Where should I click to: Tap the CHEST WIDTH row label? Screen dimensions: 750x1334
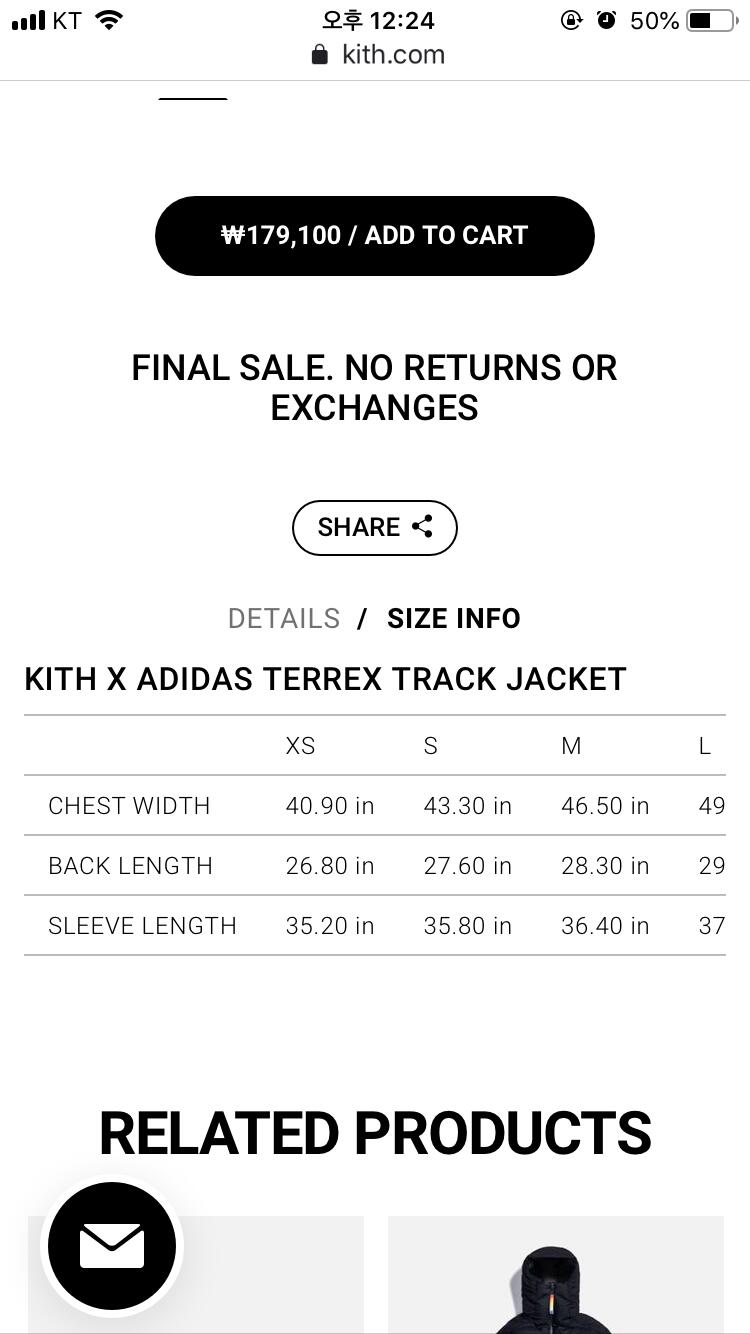129,806
